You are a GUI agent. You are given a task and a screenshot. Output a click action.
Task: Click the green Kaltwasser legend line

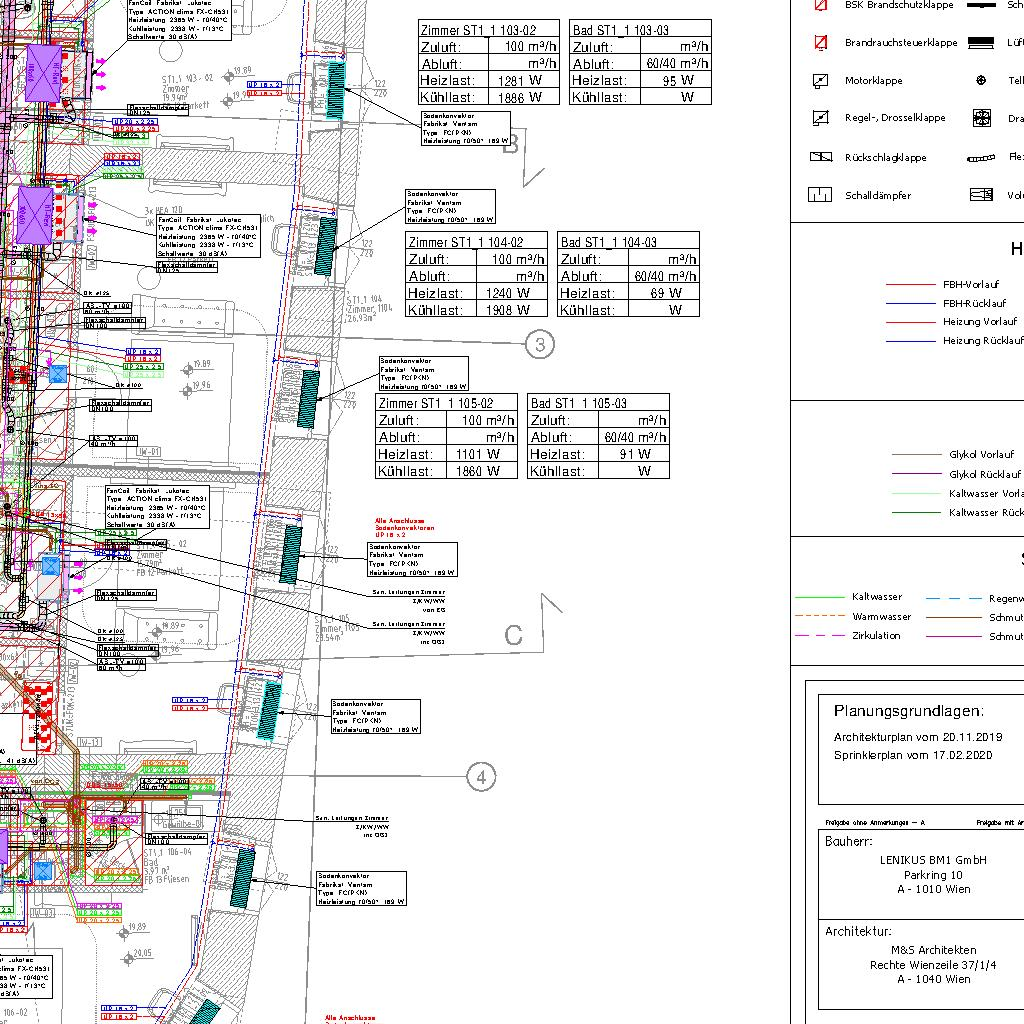[819, 597]
